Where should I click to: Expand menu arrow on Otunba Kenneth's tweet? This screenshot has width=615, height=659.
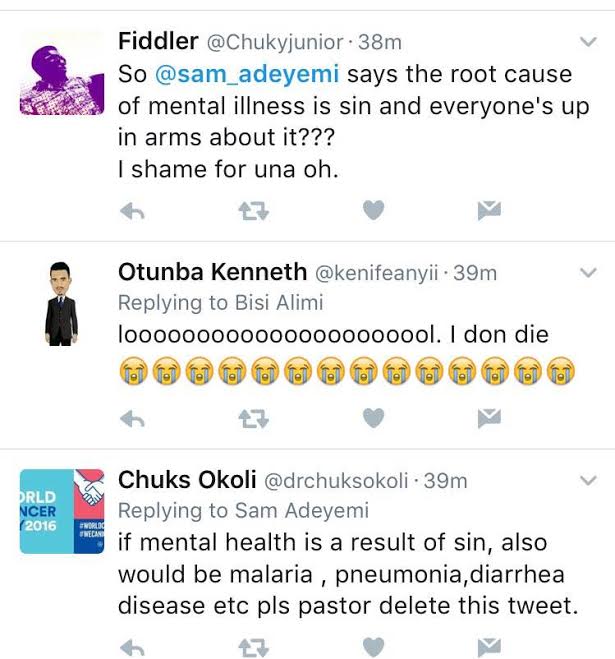pyautogui.click(x=588, y=272)
